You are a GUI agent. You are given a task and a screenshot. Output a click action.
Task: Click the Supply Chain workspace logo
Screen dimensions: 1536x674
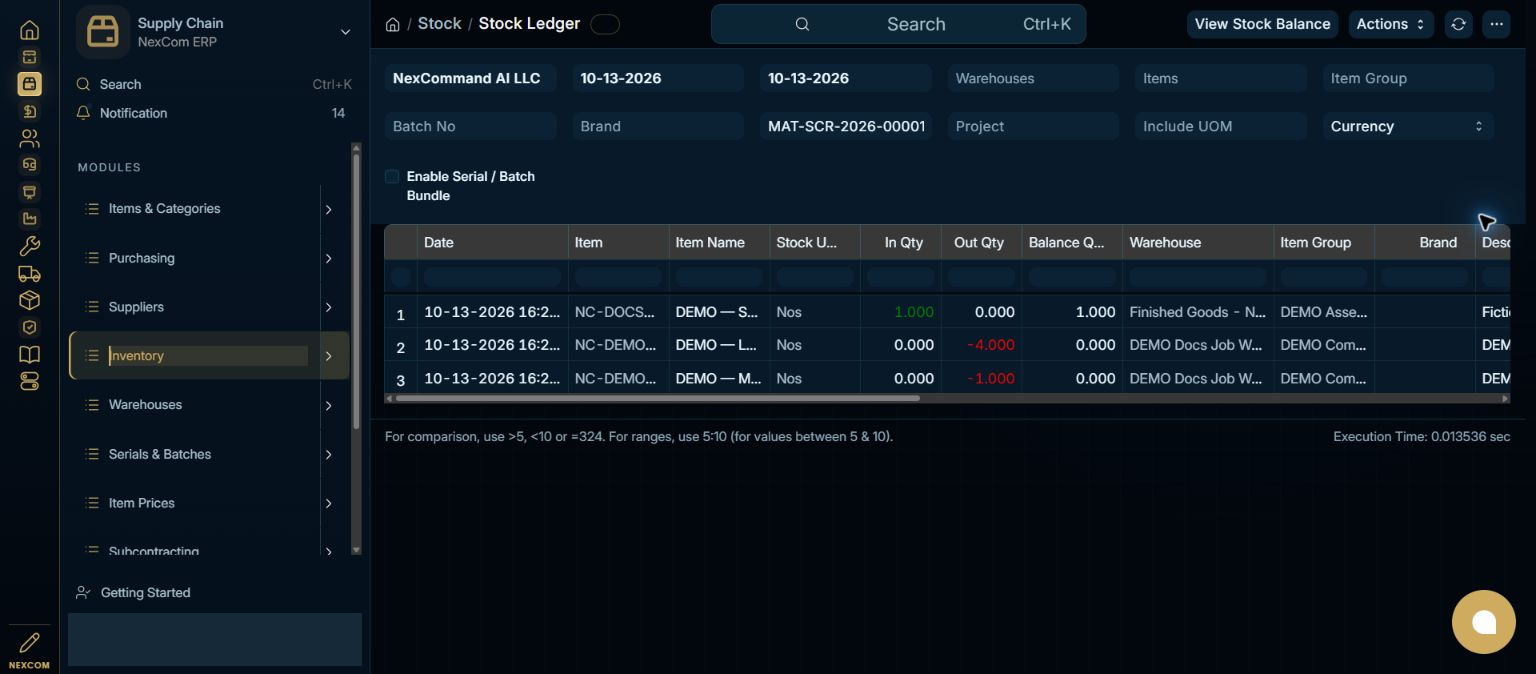[103, 32]
